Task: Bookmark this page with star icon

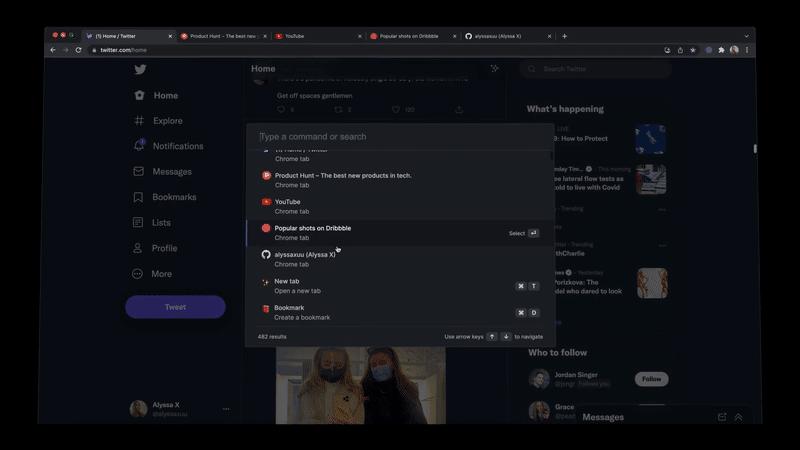Action: (x=693, y=50)
